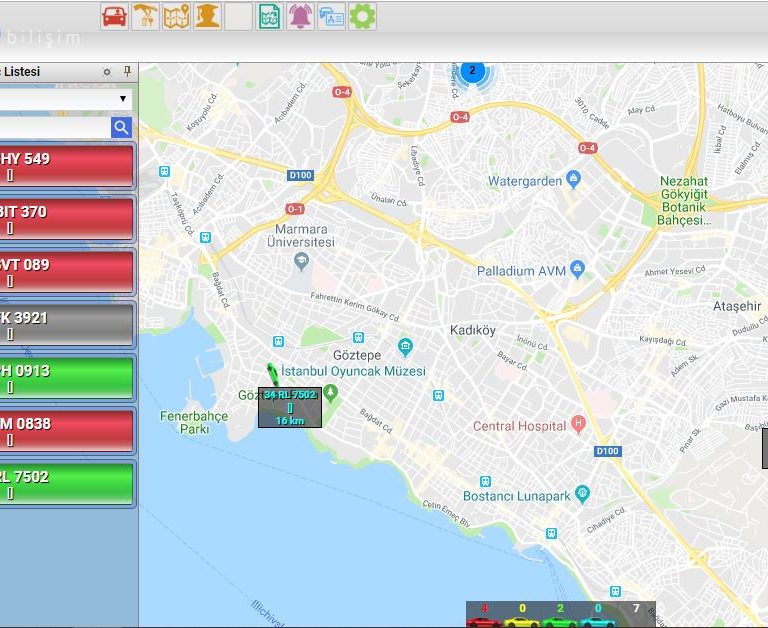Click the Palladium AVM shopping pin
Screen dimensions: 768x628
click(x=578, y=269)
